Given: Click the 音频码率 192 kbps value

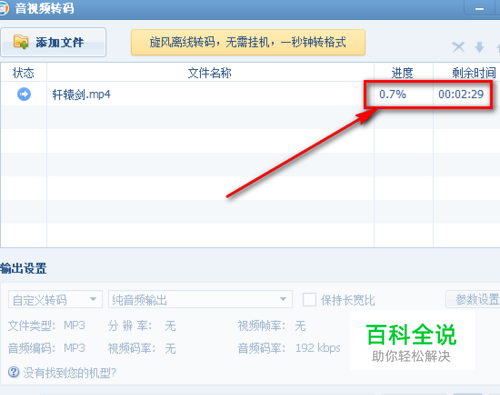Looking at the screenshot, I should 318,348.
